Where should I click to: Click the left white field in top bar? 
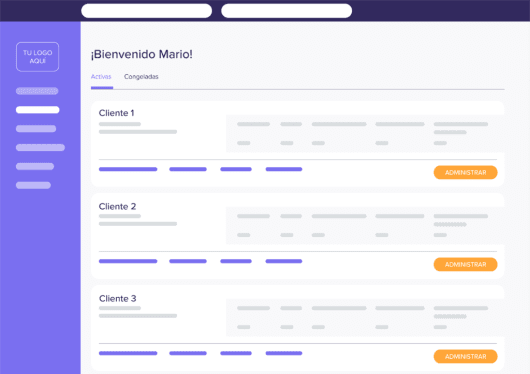point(147,11)
